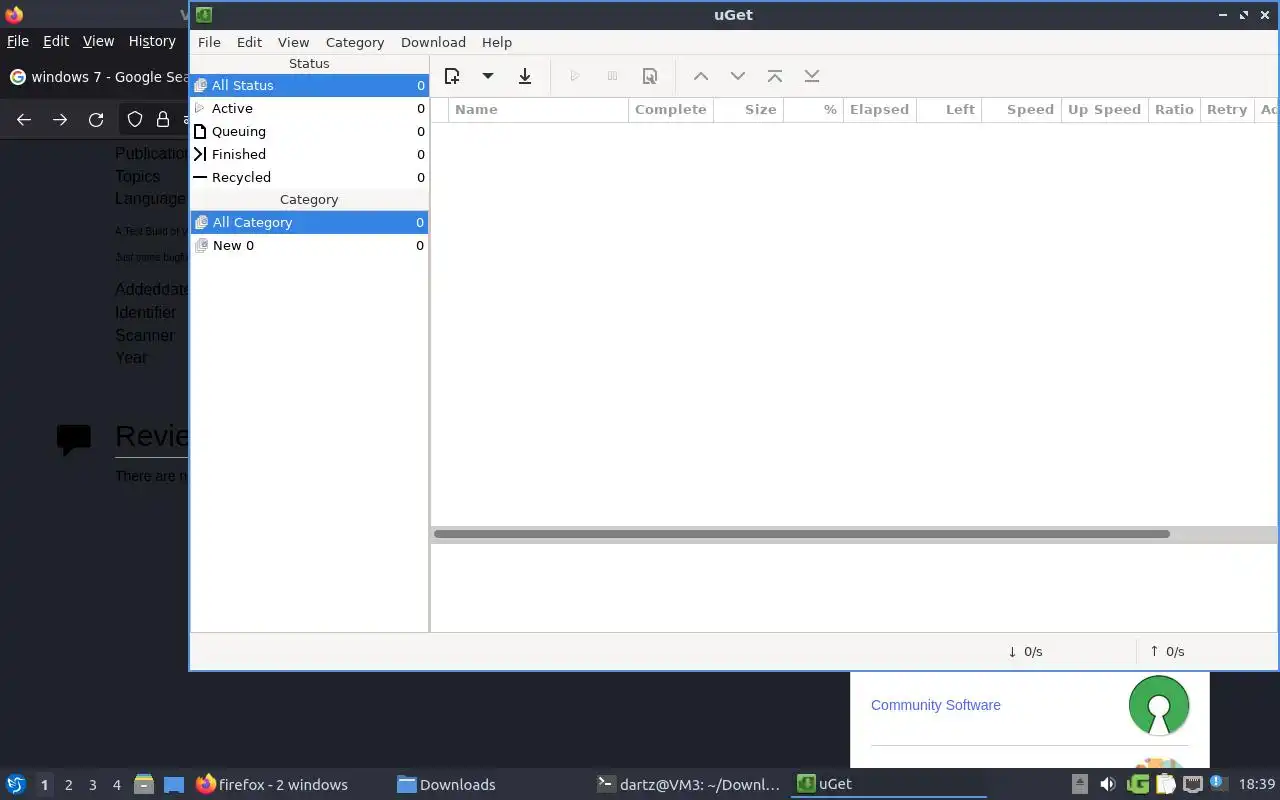This screenshot has height=800, width=1280.
Task: Select the Queuing status row
Action: pos(309,131)
